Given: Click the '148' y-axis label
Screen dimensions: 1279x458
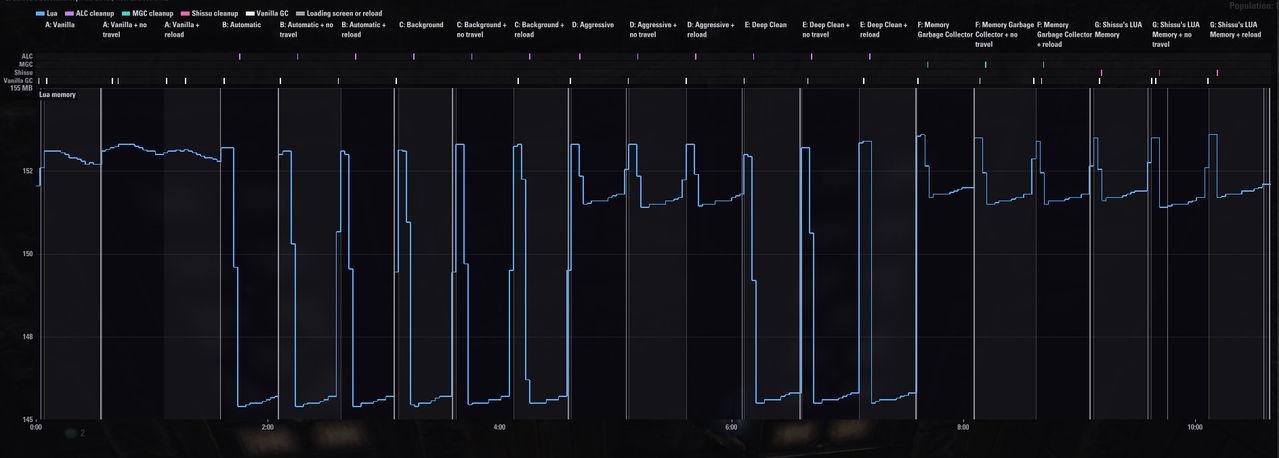Looking at the screenshot, I should tap(28, 337).
